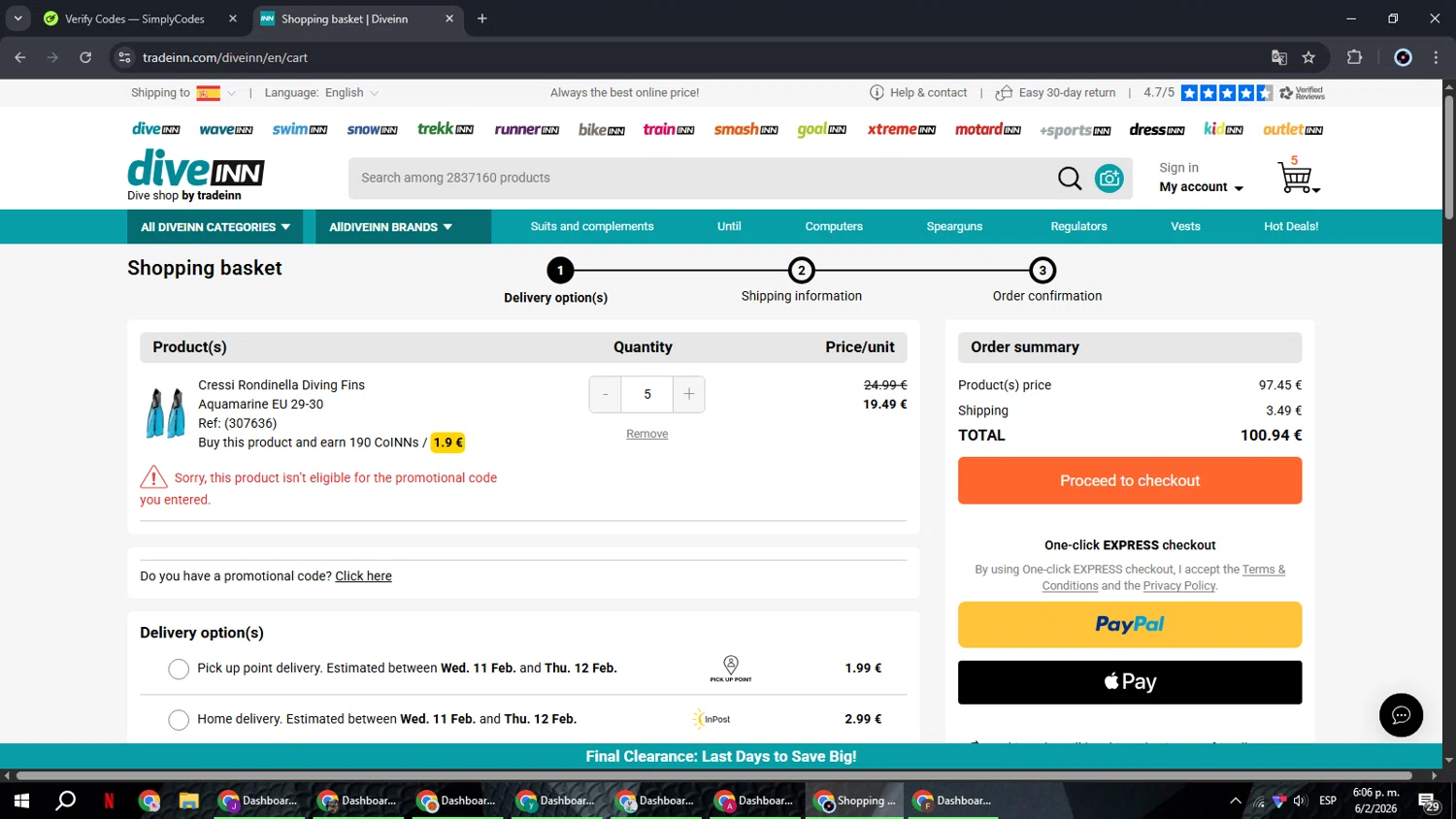Viewport: 1456px width, 819px height.
Task: Expand the Shipping to country dropdown
Action: 217,93
